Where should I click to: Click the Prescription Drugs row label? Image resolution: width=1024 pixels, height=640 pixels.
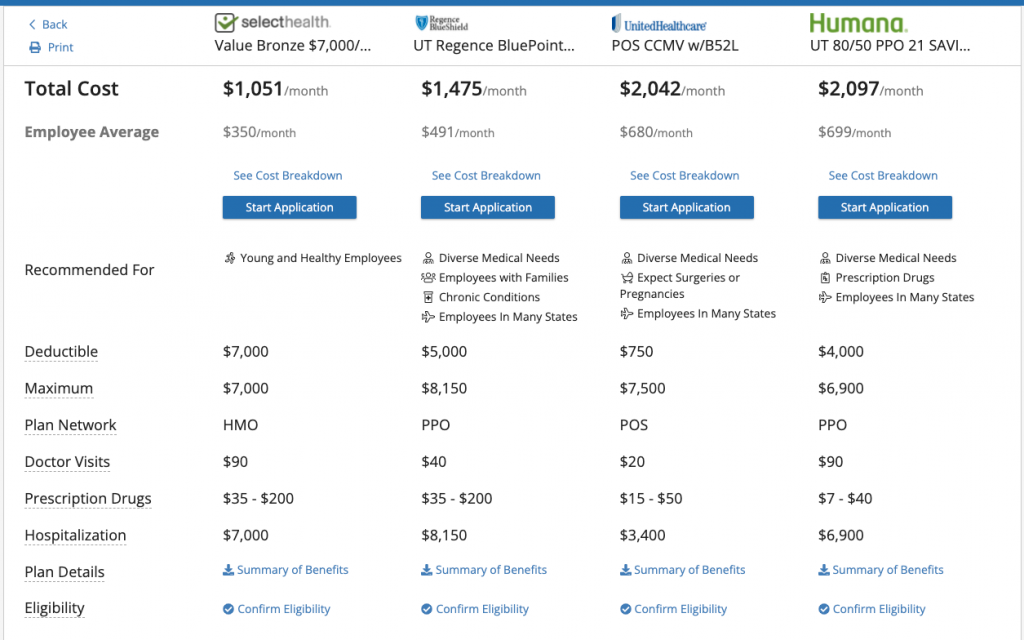point(88,499)
